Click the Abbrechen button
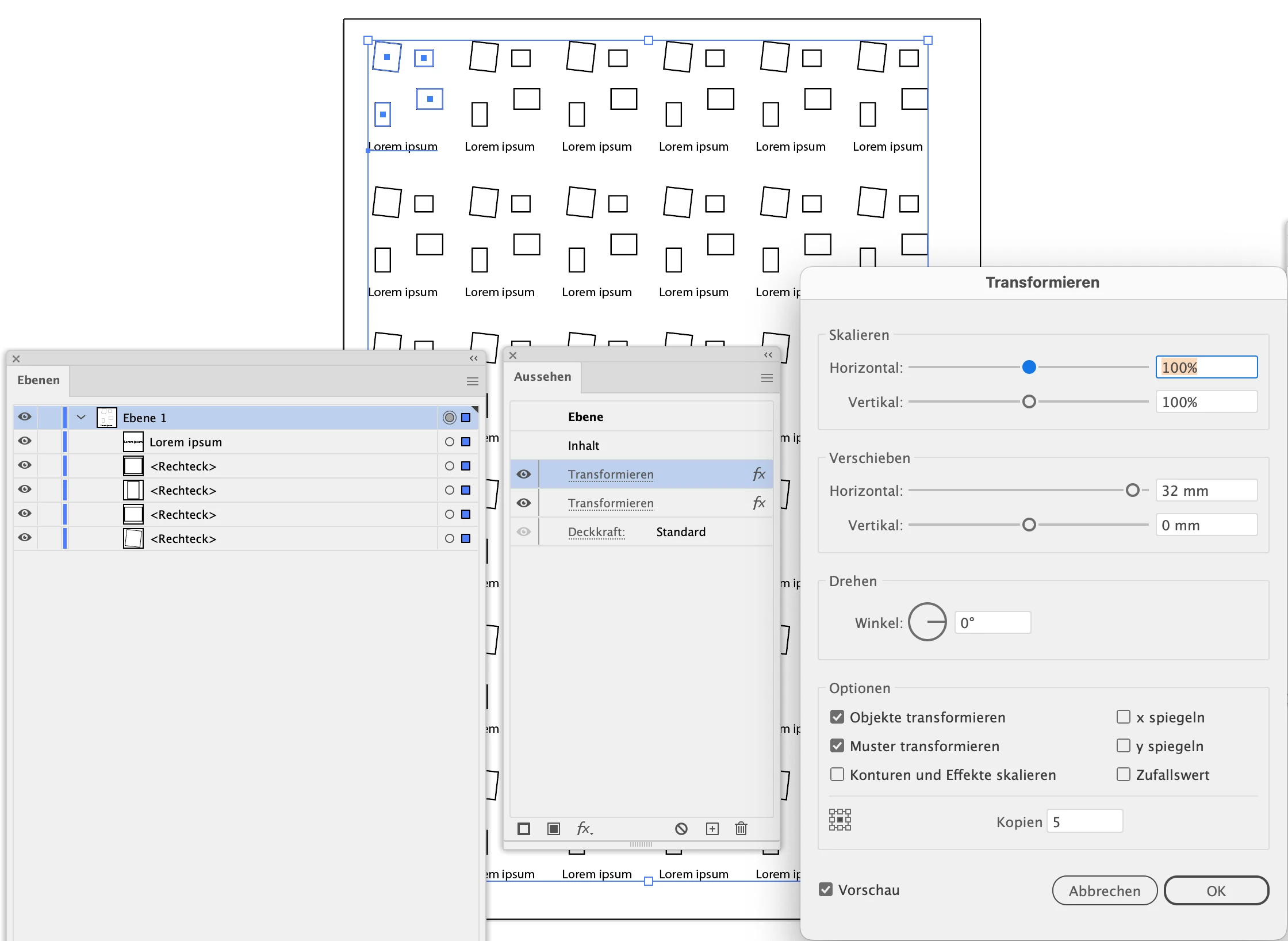Screen dimensions: 1288x941 click(x=1104, y=890)
